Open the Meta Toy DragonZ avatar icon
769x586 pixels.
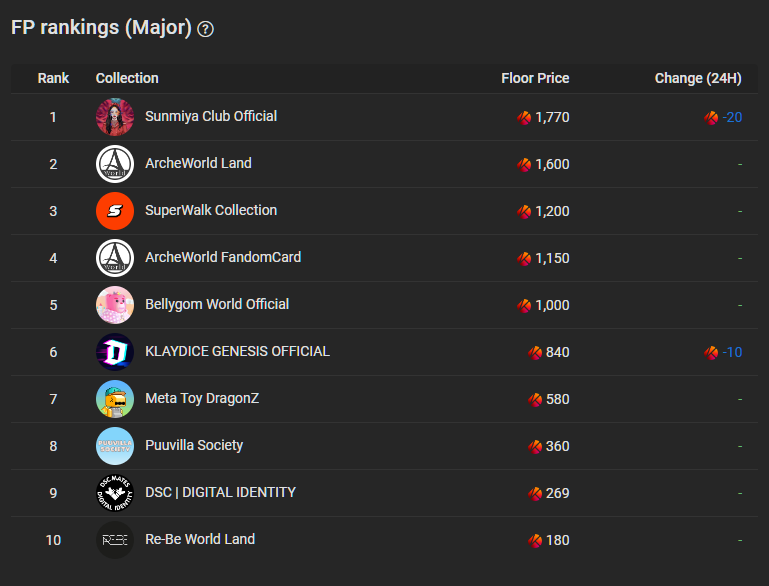coord(115,399)
